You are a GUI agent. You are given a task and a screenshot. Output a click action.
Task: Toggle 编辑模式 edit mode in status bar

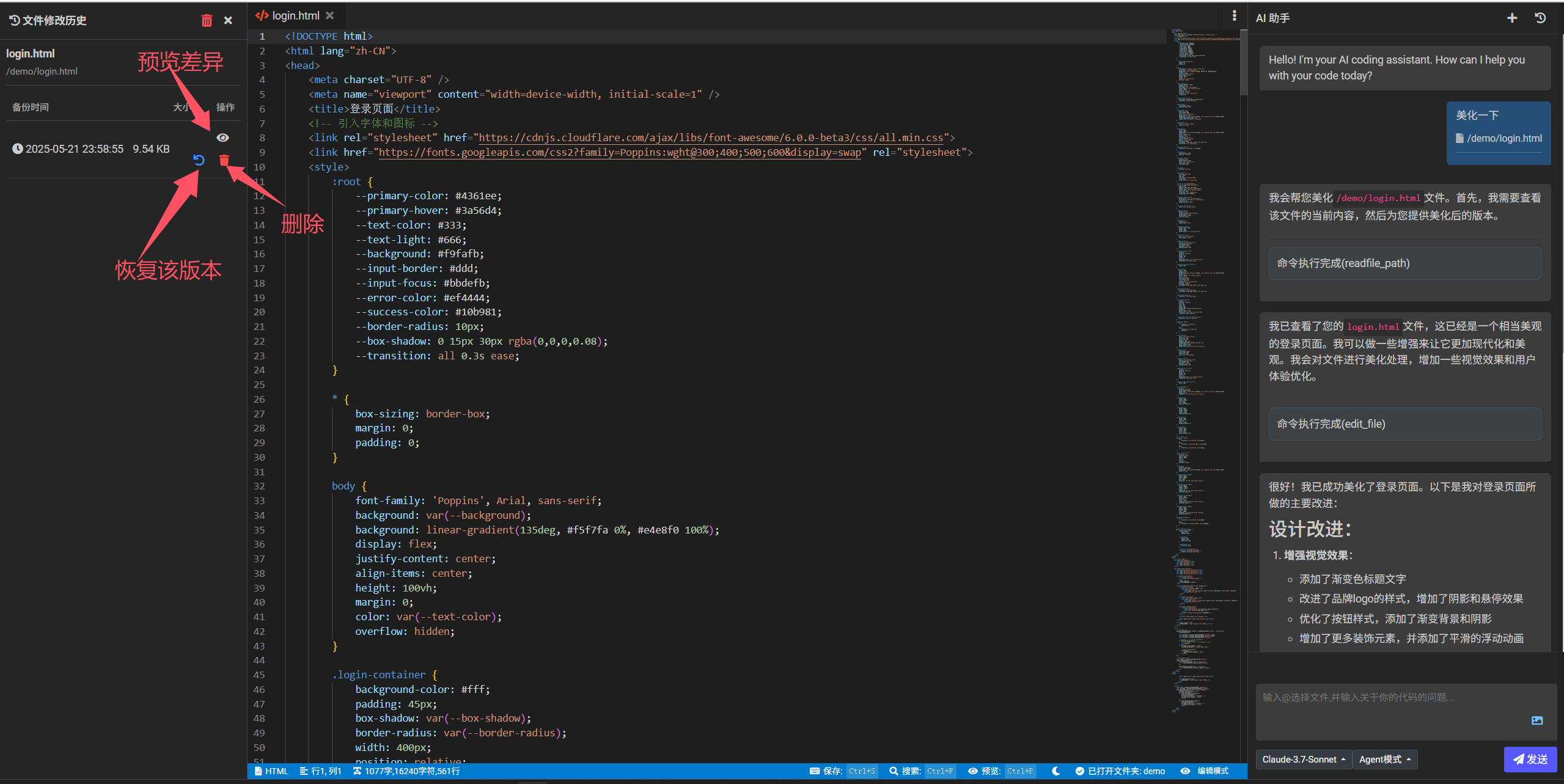(x=1205, y=771)
